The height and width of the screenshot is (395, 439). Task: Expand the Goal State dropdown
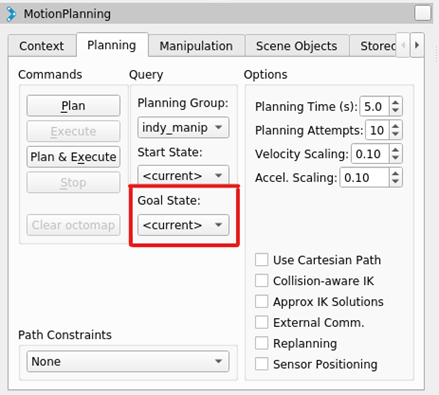click(x=183, y=225)
